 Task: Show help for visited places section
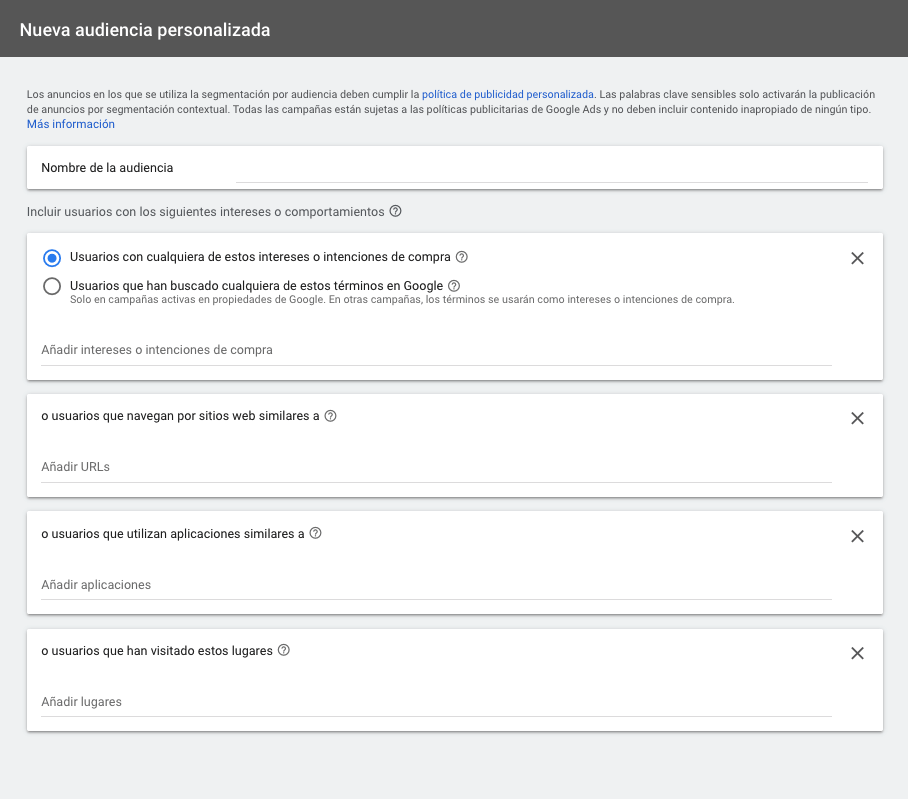(284, 650)
